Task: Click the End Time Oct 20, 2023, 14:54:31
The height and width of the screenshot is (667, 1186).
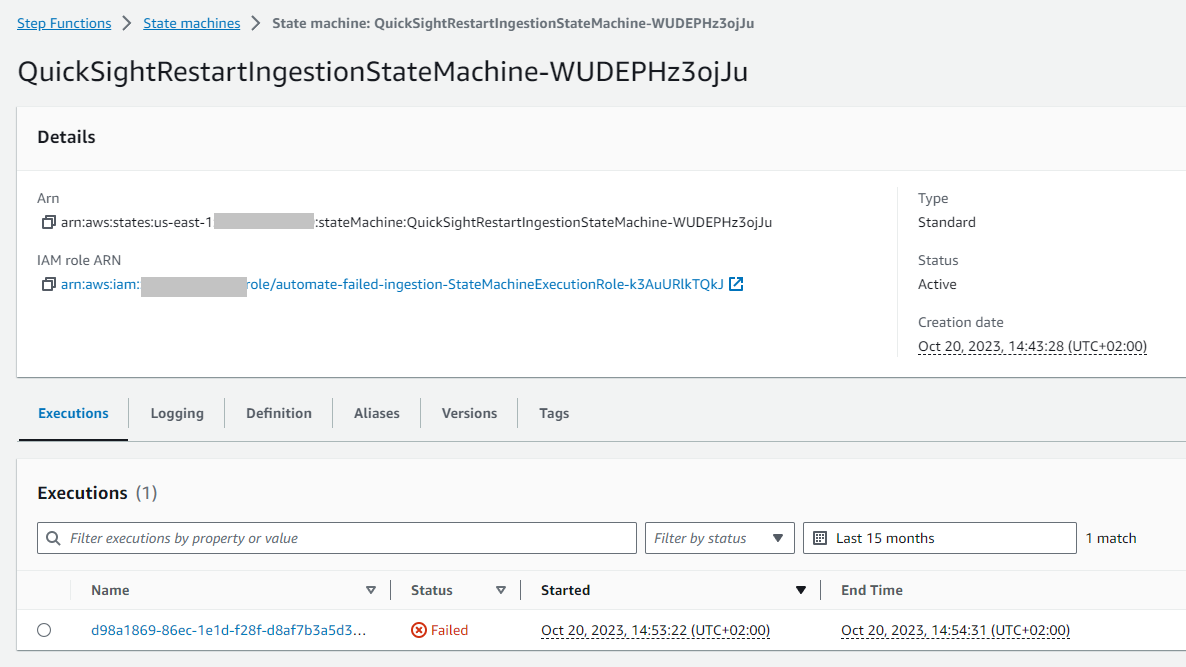Action: pyautogui.click(x=955, y=630)
